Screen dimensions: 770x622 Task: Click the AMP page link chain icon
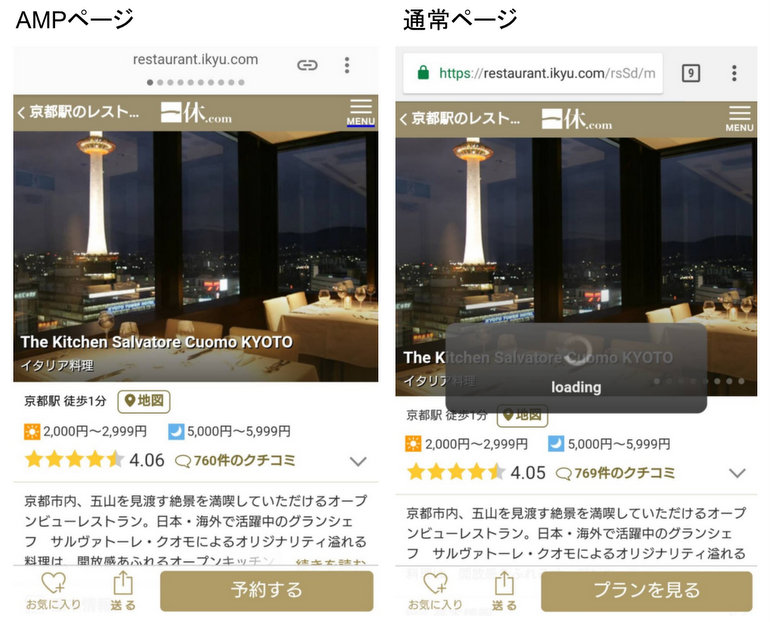coord(307,65)
